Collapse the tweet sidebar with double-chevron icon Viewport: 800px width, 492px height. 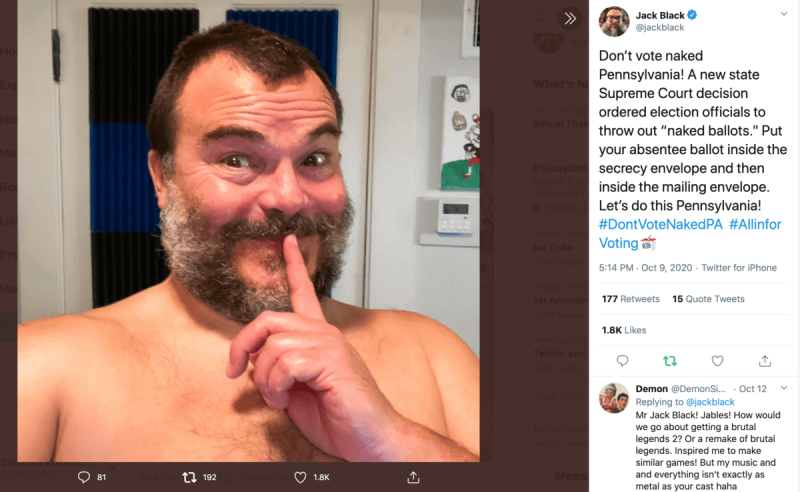570,18
